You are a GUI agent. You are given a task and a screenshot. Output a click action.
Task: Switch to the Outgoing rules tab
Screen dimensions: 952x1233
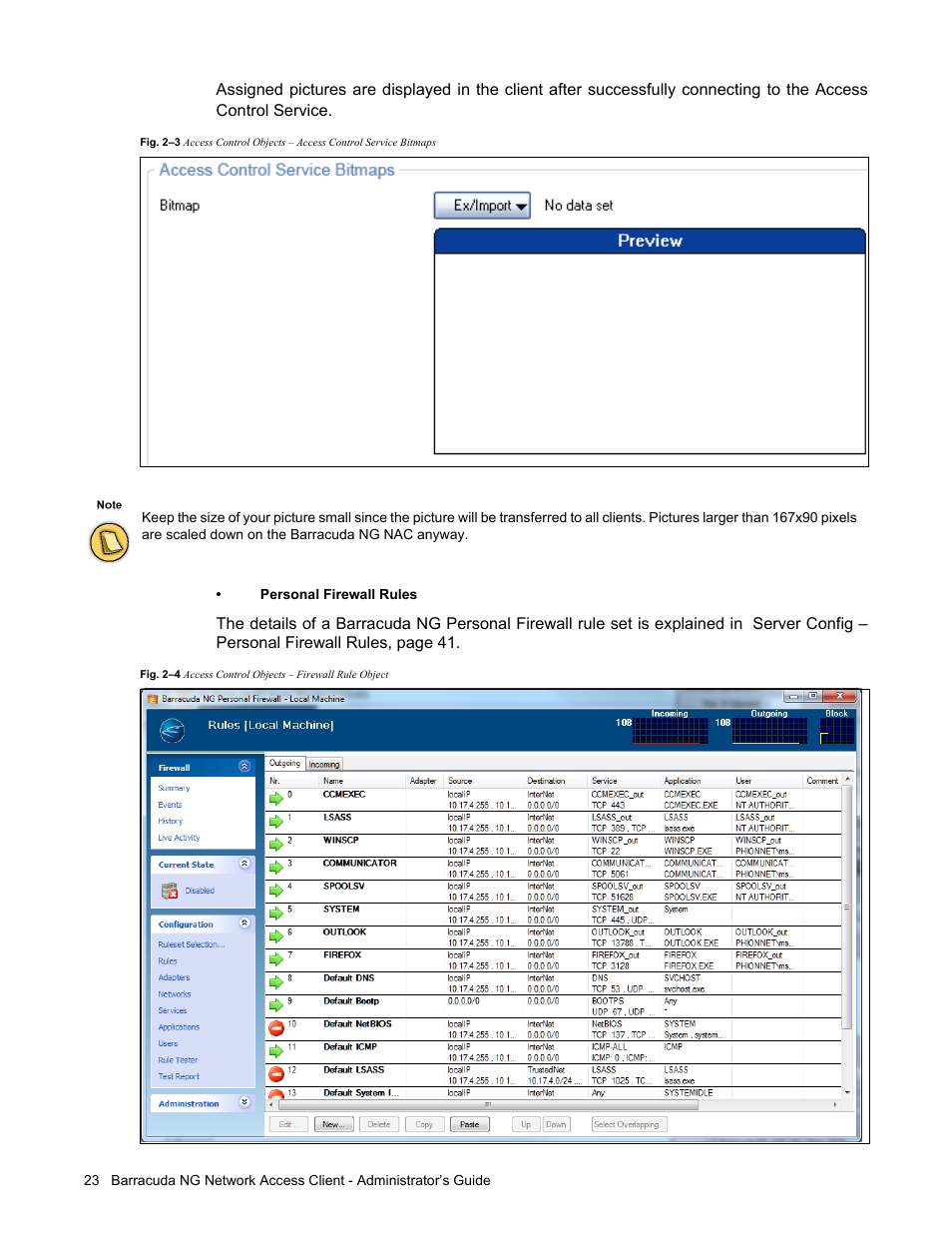point(284,763)
